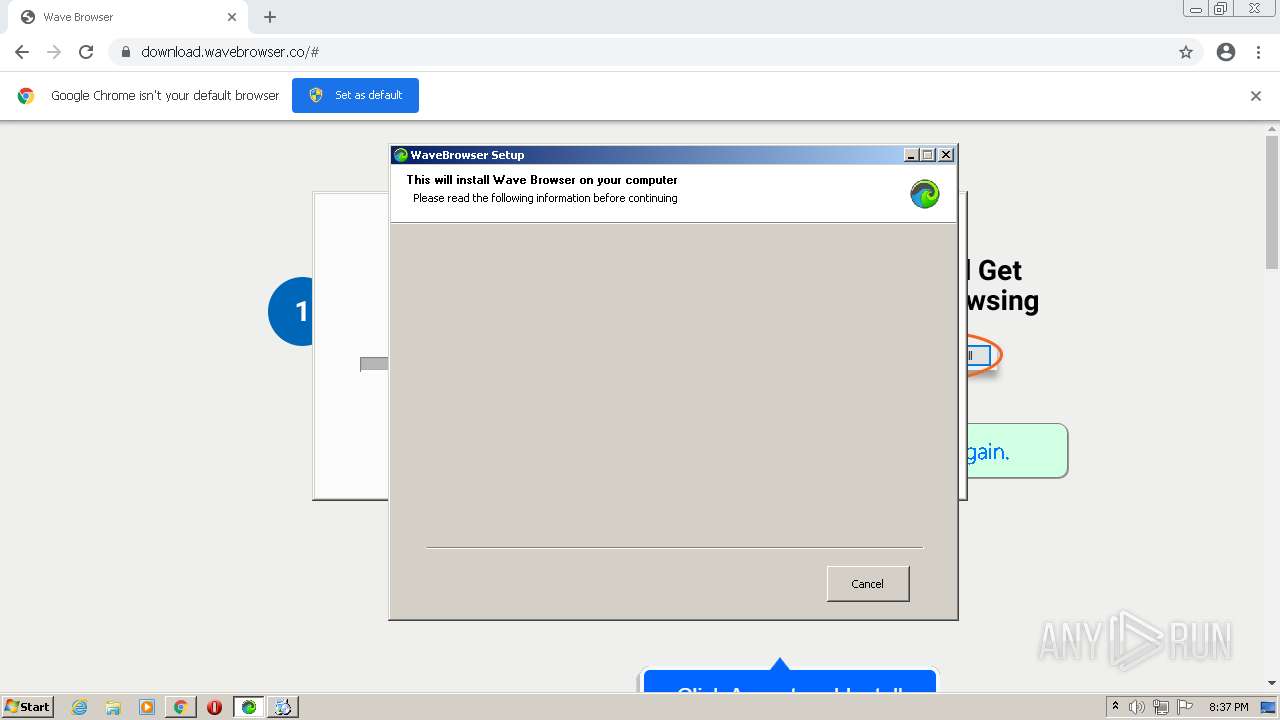This screenshot has width=1280, height=720.
Task: Minimize the Chrome window
Action: pos(1196,8)
